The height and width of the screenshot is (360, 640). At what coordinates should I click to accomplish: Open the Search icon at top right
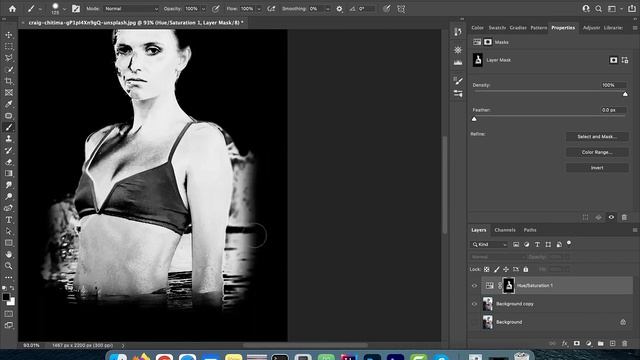tap(598, 9)
